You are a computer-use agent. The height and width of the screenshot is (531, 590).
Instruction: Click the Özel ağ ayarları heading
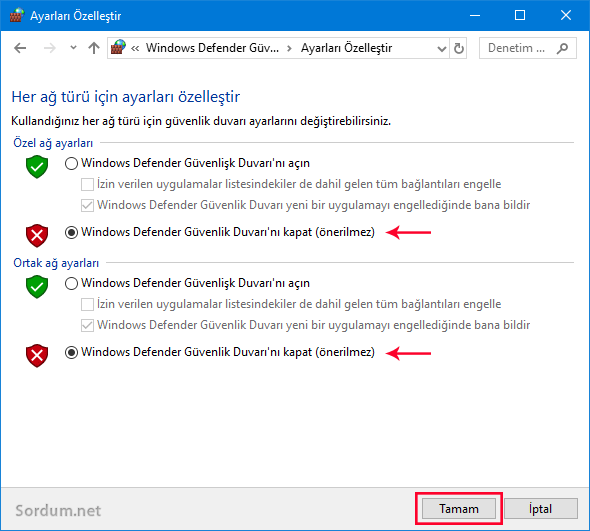coord(53,143)
